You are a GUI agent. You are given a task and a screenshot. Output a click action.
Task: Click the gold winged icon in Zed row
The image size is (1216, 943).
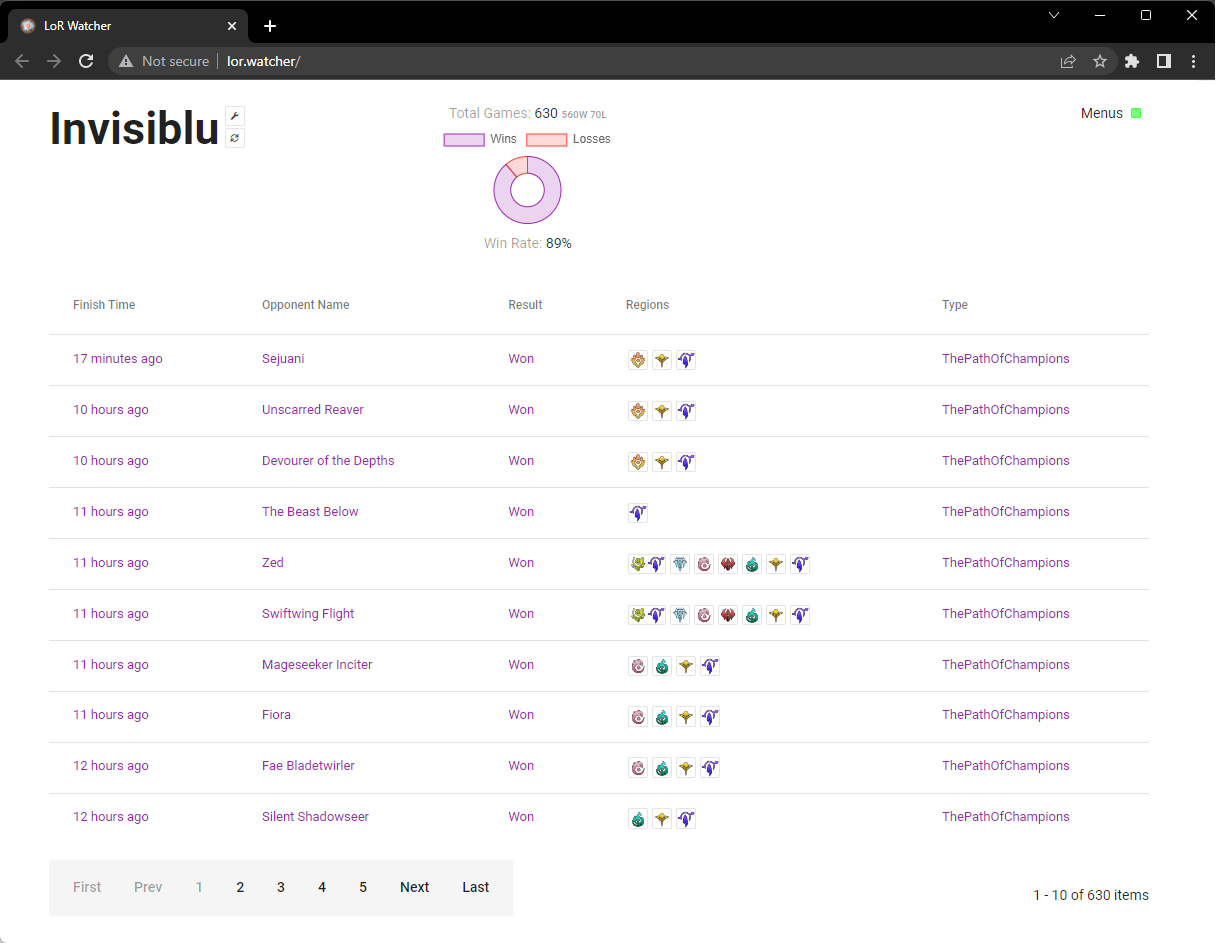coord(776,564)
